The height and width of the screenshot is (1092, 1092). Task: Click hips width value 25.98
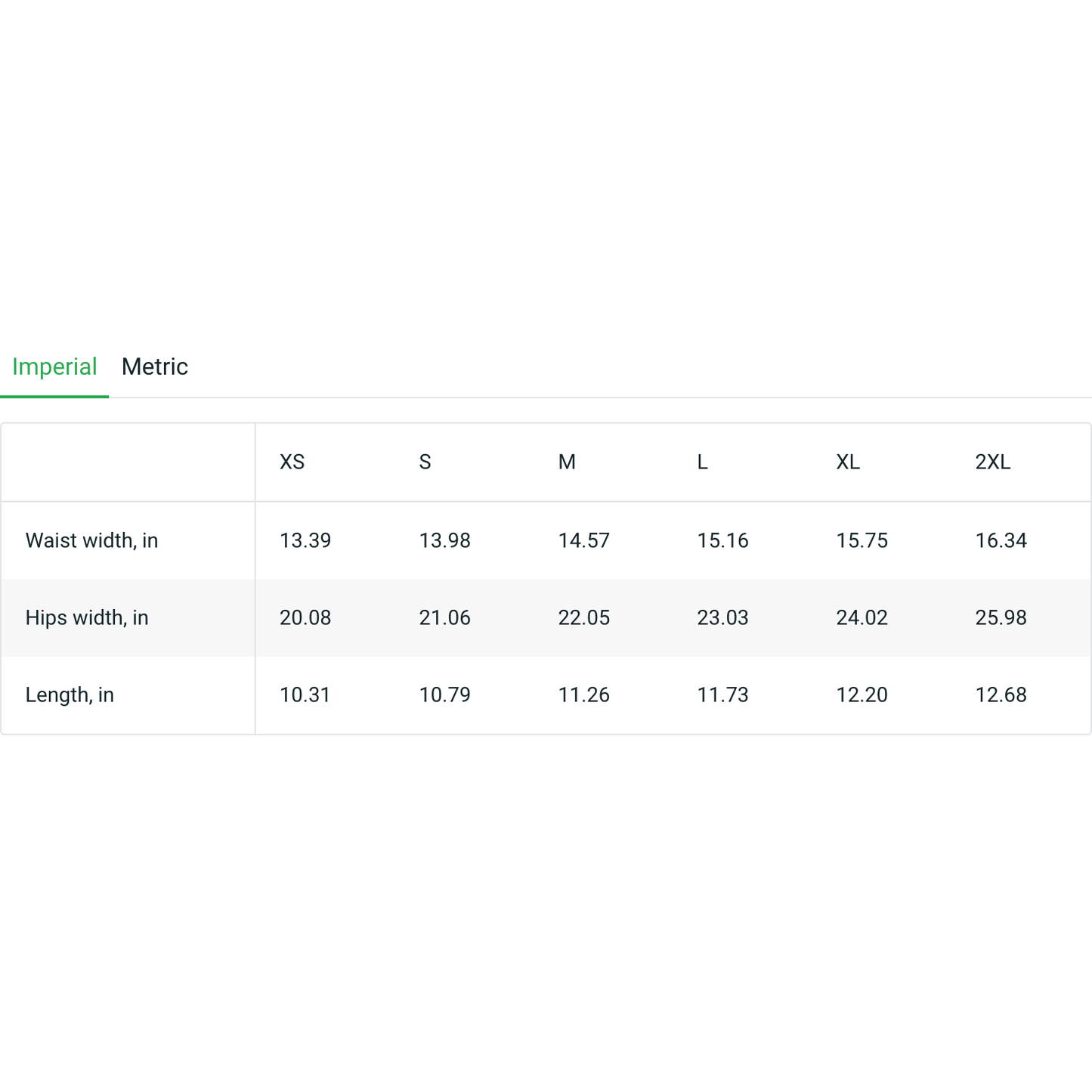coord(1001,617)
